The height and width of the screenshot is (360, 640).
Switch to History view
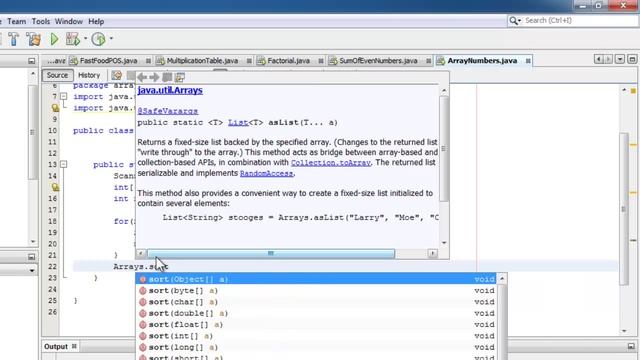tap(89, 75)
